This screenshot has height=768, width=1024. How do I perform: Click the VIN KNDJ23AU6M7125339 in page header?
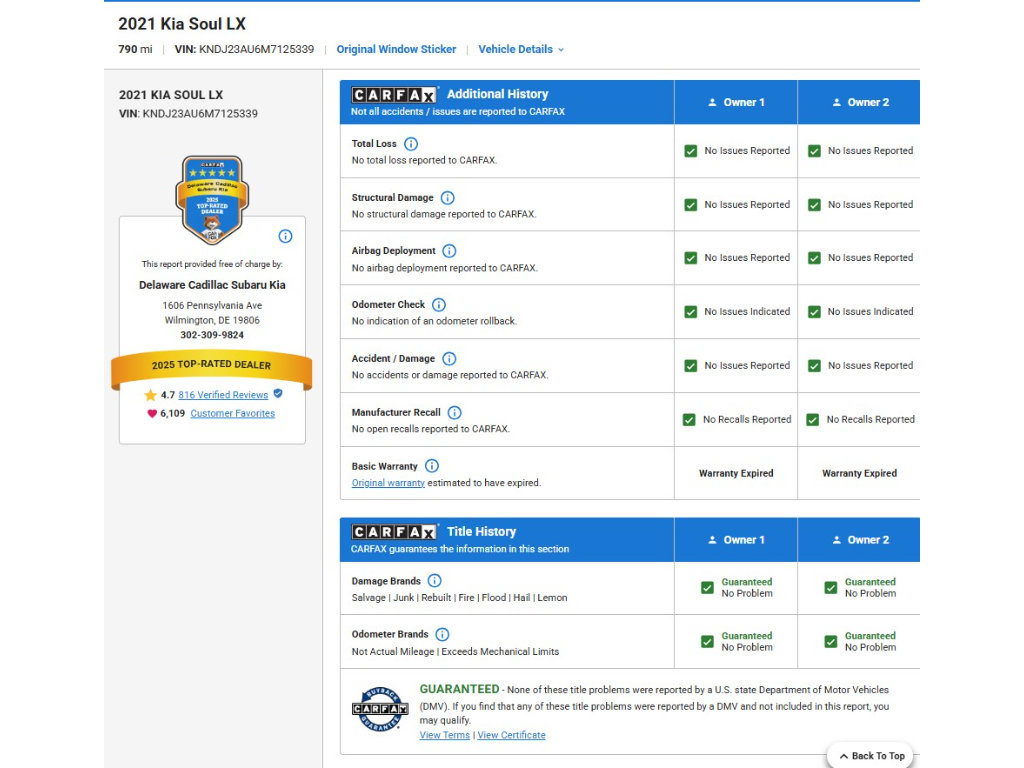[244, 50]
